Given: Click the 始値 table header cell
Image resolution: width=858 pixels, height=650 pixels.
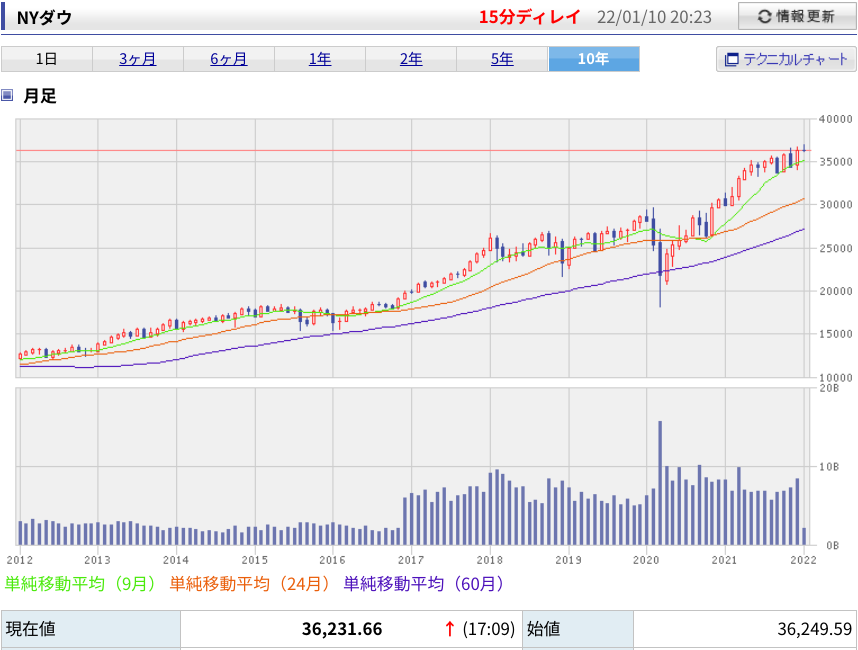Looking at the screenshot, I should (578, 629).
